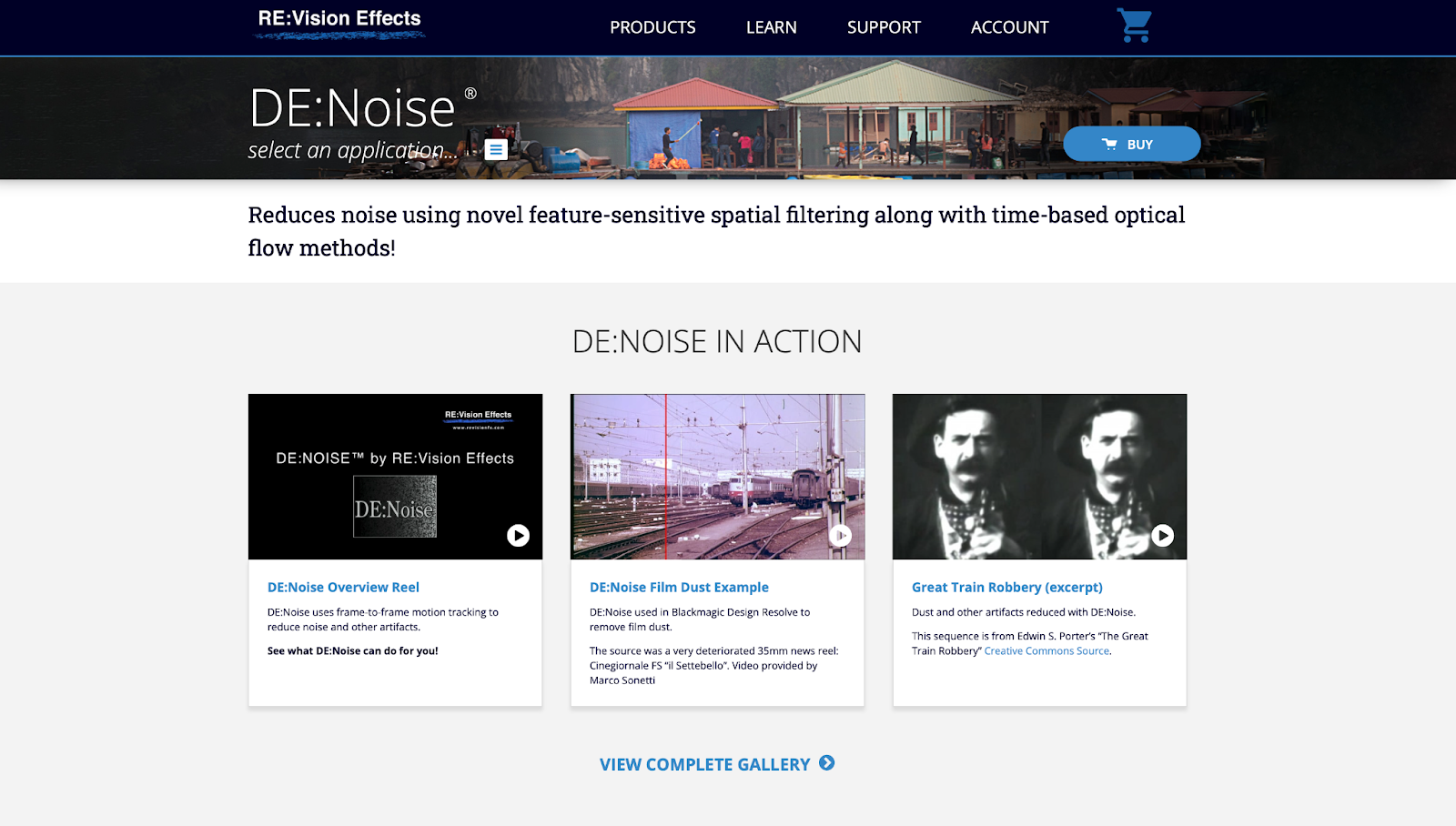Viewport: 1456px width, 826px height.
Task: Click 'DE:Noise uses frame-to-frame motion tracking' text
Action: [382, 619]
